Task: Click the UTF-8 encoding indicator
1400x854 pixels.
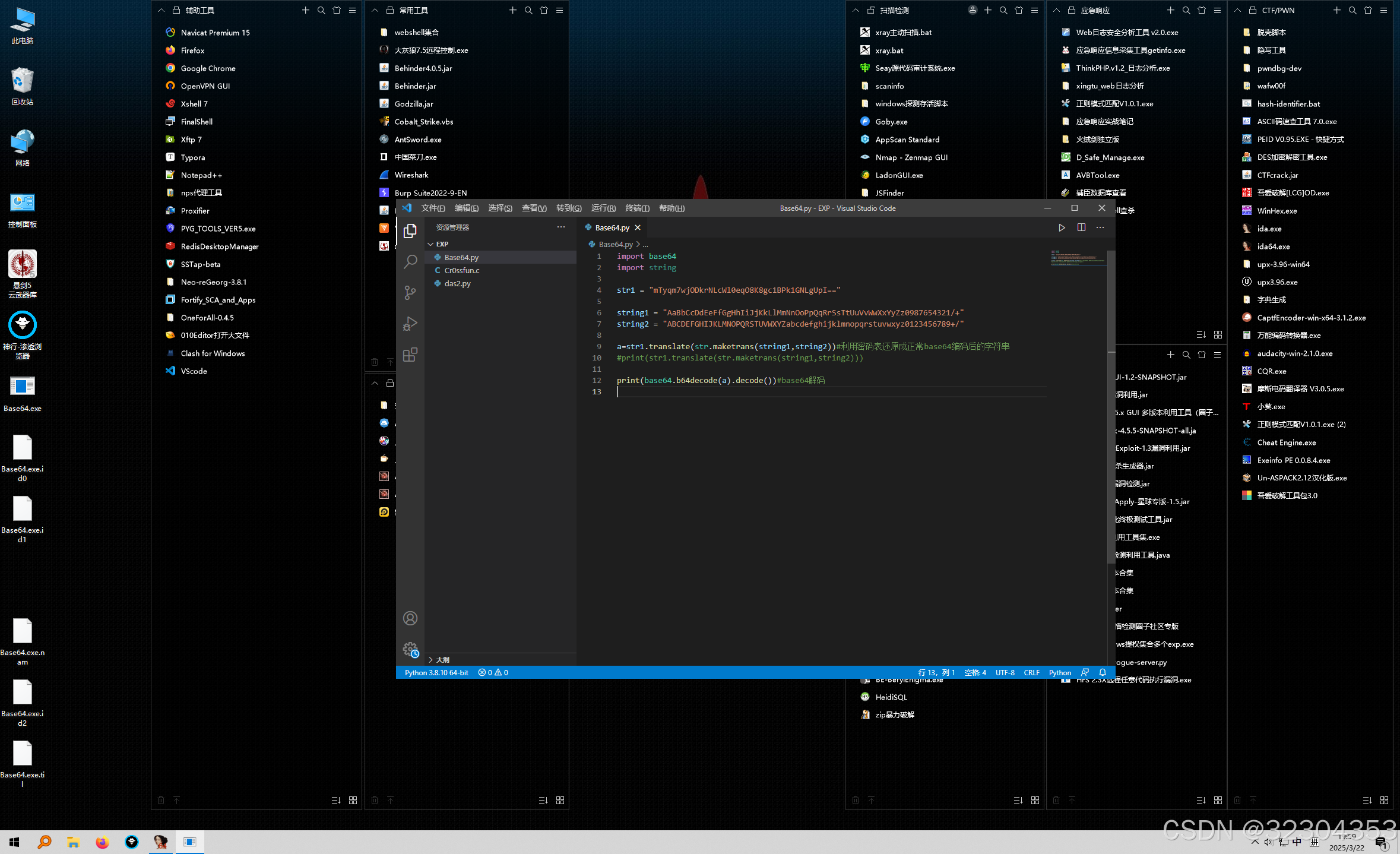Action: (x=1005, y=672)
